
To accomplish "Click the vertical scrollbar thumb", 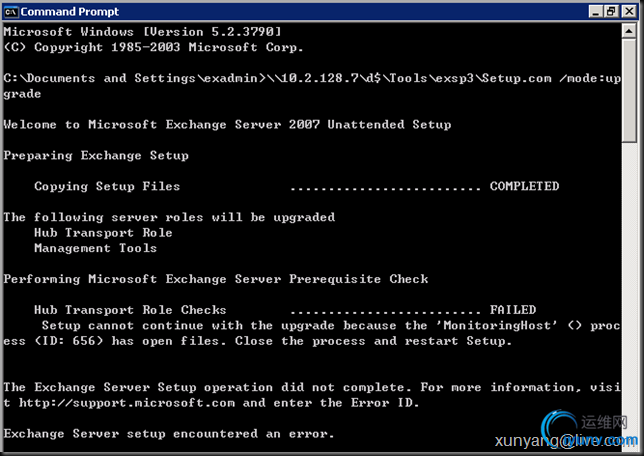I will [629, 91].
